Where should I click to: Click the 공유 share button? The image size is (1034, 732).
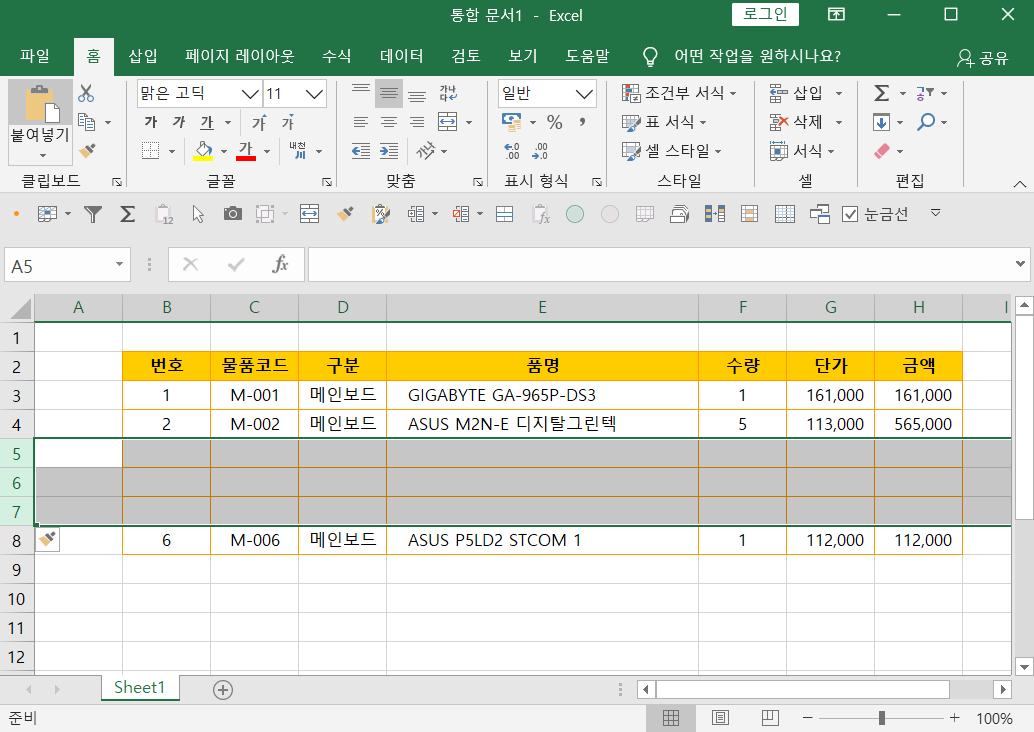[x=983, y=58]
